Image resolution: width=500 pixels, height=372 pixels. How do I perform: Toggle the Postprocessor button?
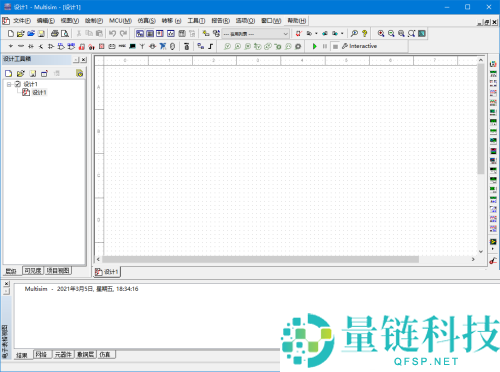(x=182, y=33)
